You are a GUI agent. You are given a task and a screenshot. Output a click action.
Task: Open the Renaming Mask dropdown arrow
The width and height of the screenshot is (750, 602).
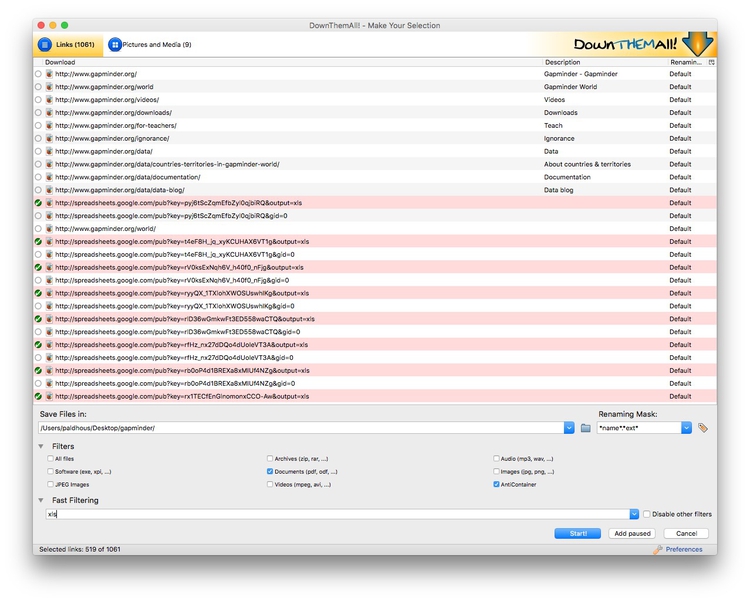[686, 428]
